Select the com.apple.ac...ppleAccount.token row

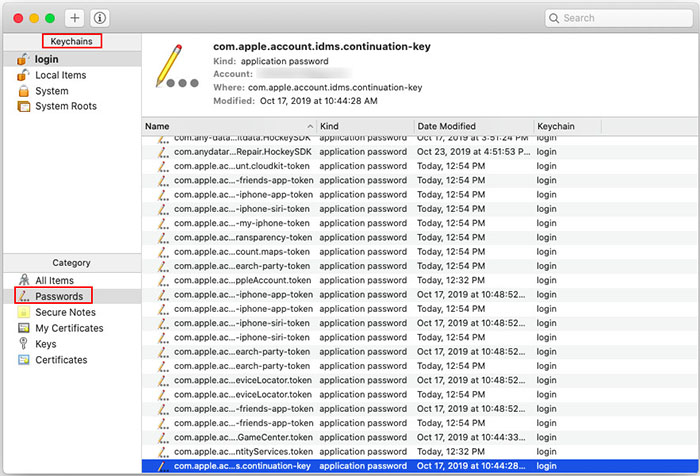tap(420, 280)
